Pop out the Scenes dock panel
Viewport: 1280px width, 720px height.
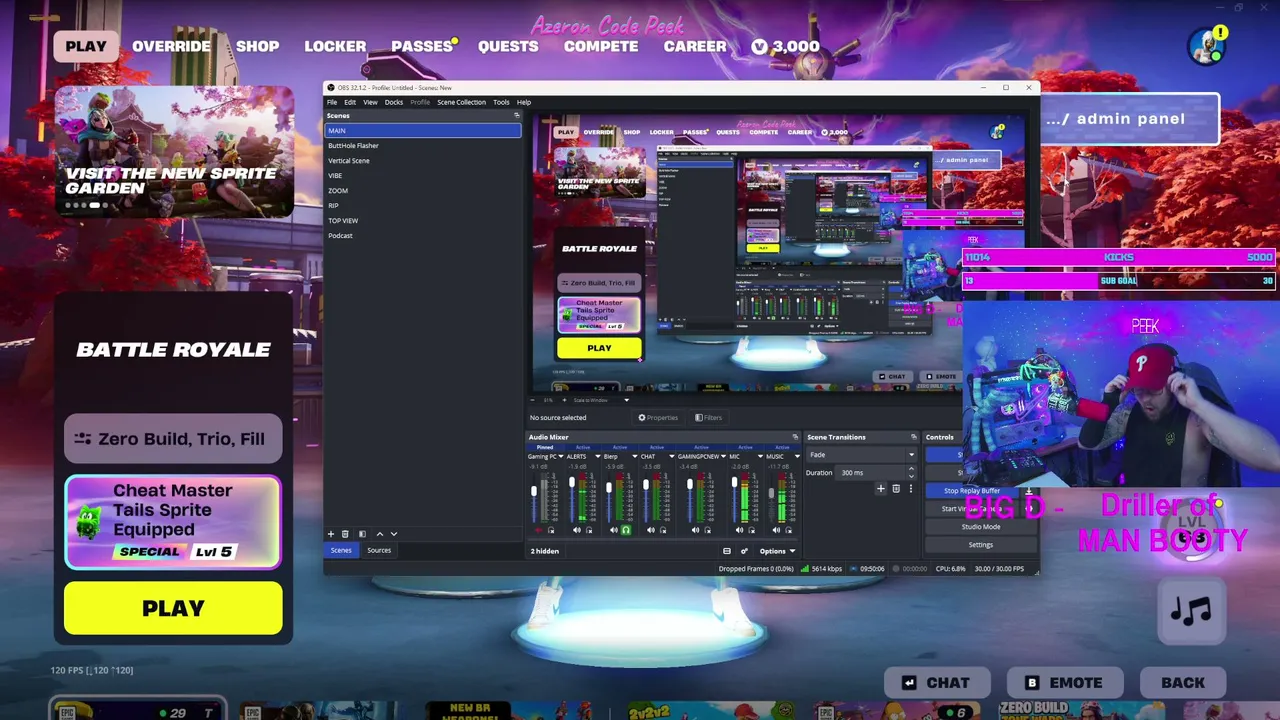(517, 116)
